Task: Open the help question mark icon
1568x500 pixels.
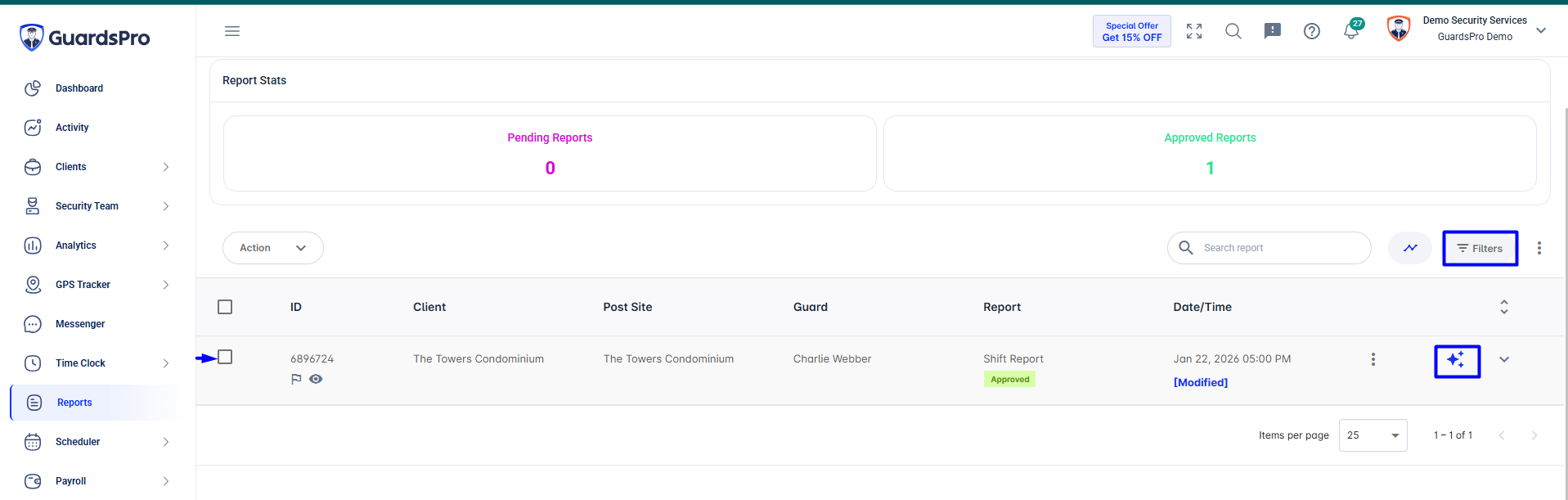Action: tap(1312, 31)
